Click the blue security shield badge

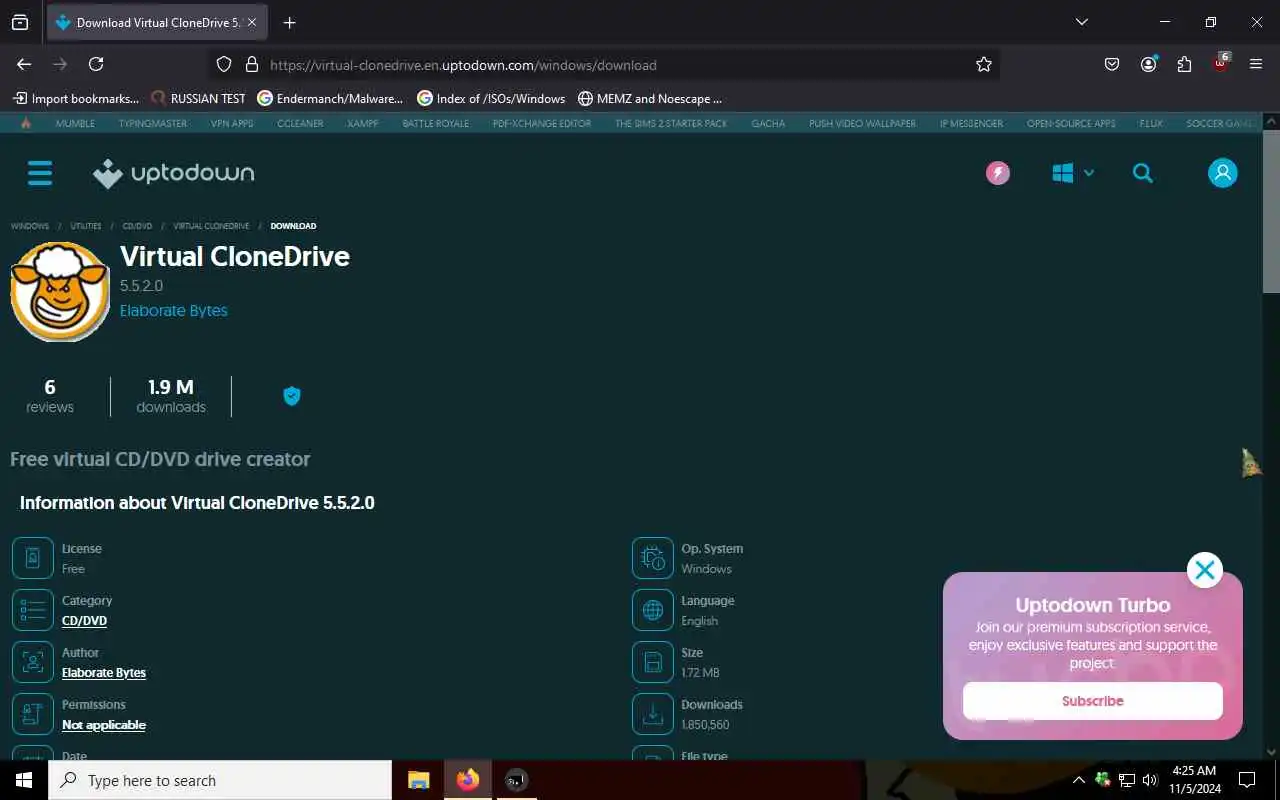[292, 396]
